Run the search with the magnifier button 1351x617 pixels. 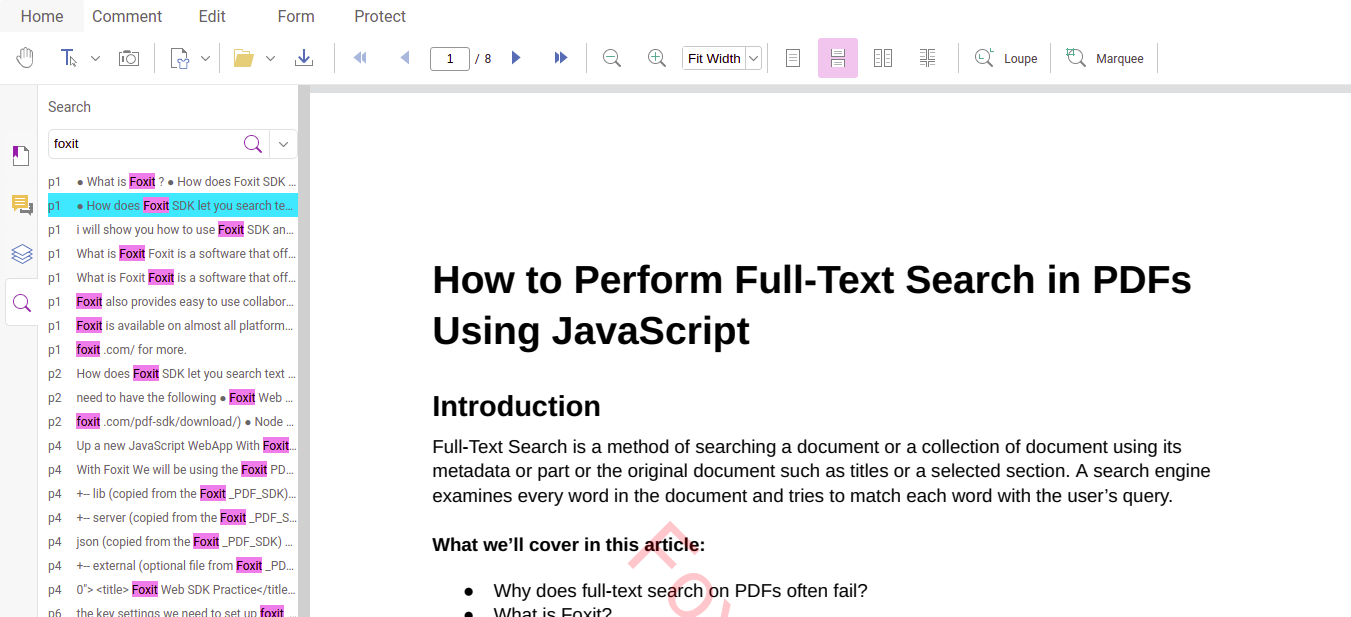[x=253, y=143]
